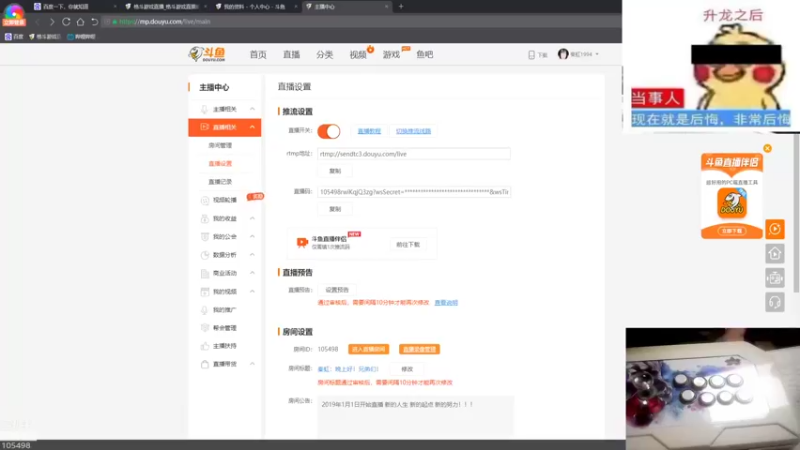Image resolution: width=800 pixels, height=450 pixels.
Task: Click the browser's colorful logo icon
Action: (14, 14)
